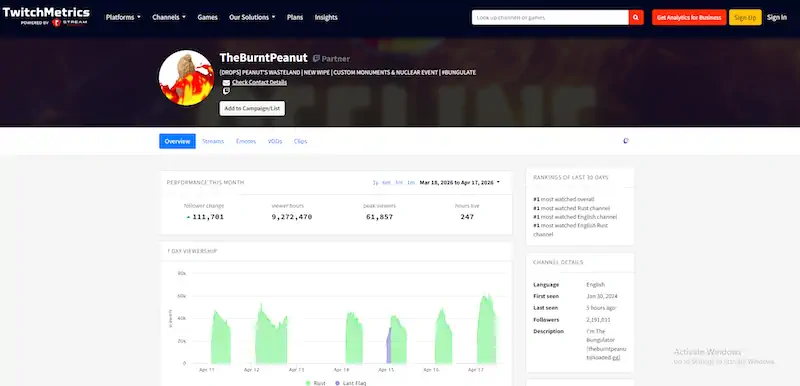Open the Insights nav item
This screenshot has height=386, width=800.
326,17
